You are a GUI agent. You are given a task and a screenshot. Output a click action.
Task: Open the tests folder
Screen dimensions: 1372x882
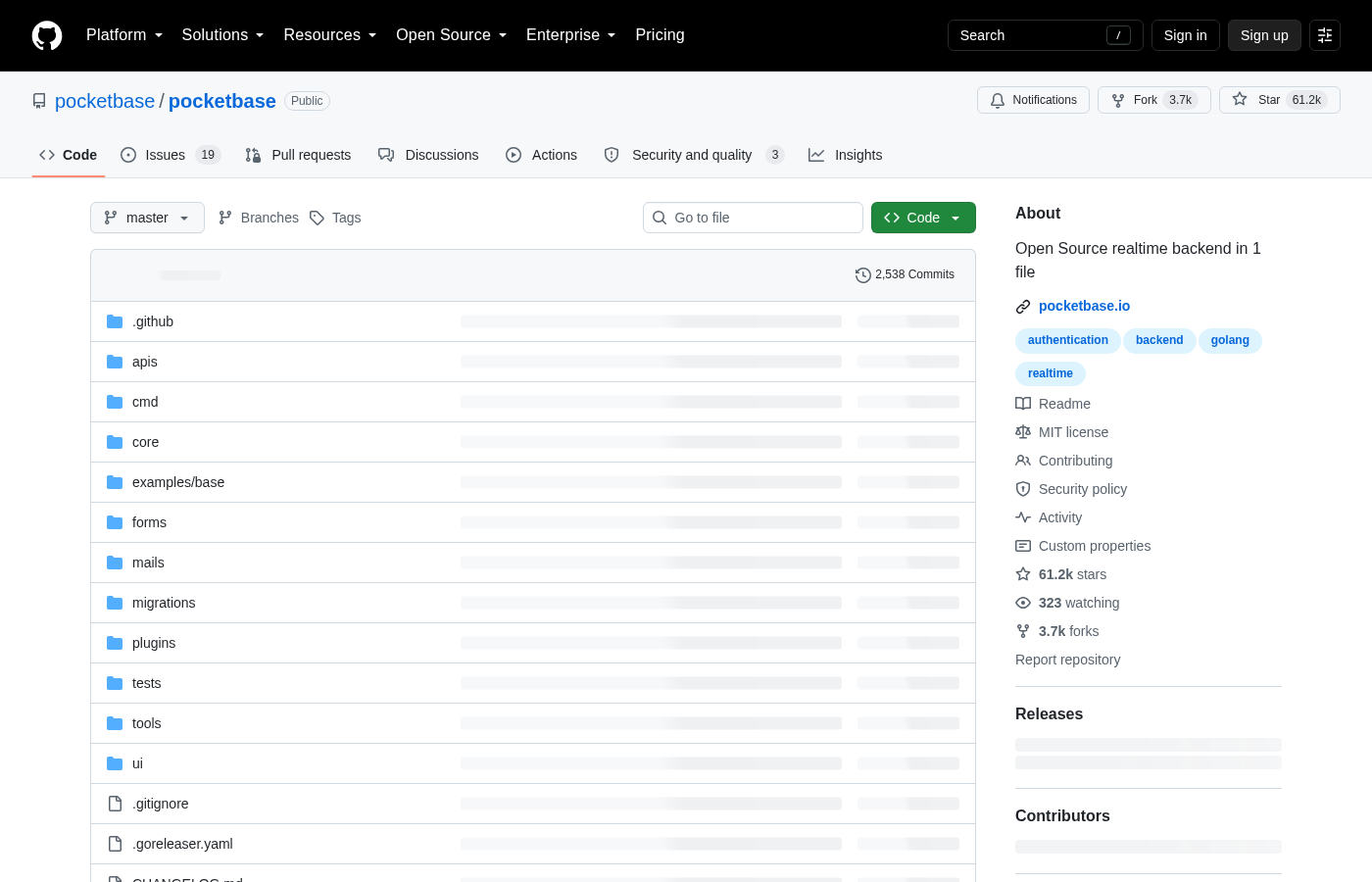[147, 683]
